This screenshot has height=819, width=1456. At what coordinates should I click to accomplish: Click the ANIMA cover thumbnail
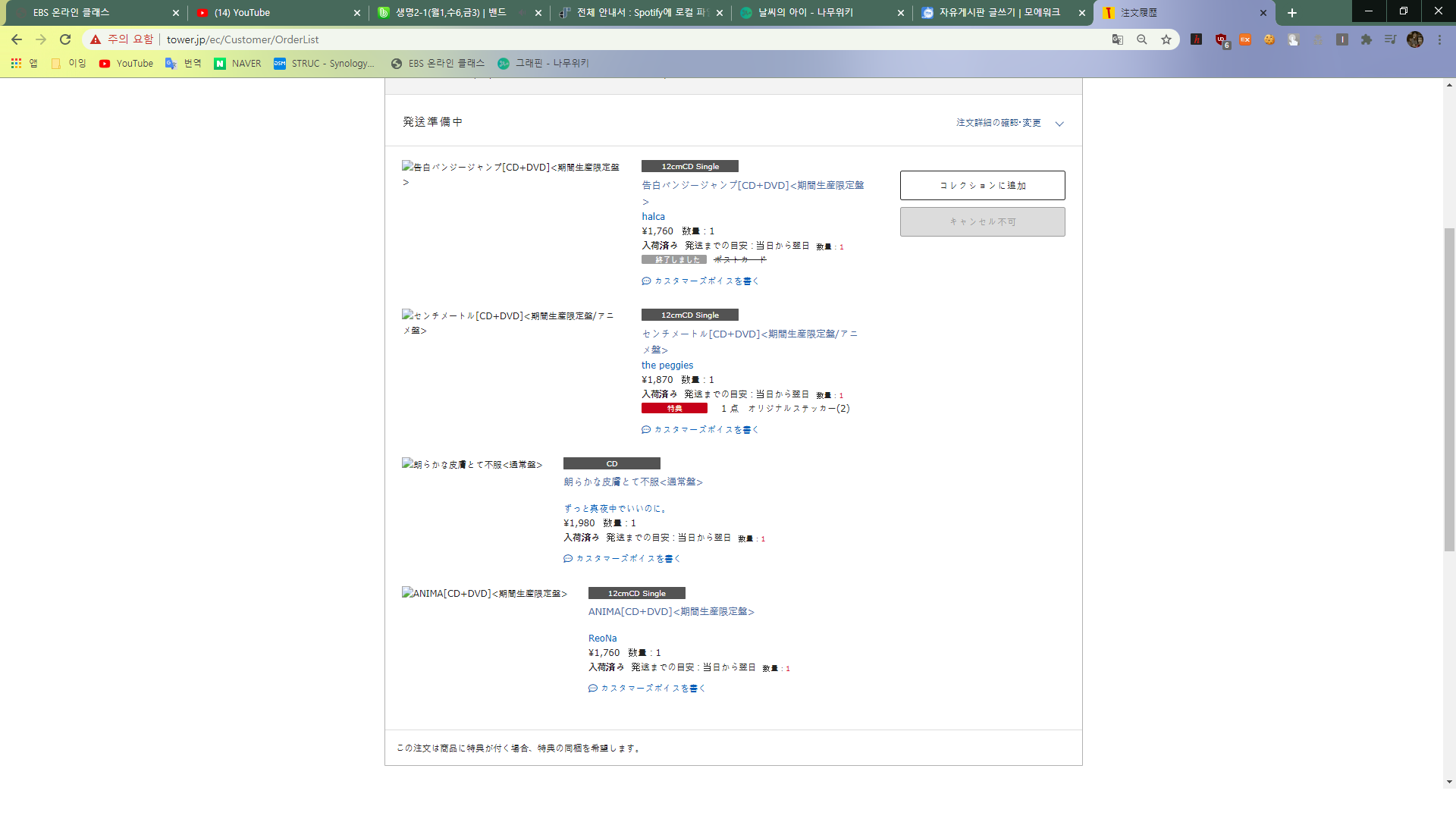point(485,593)
